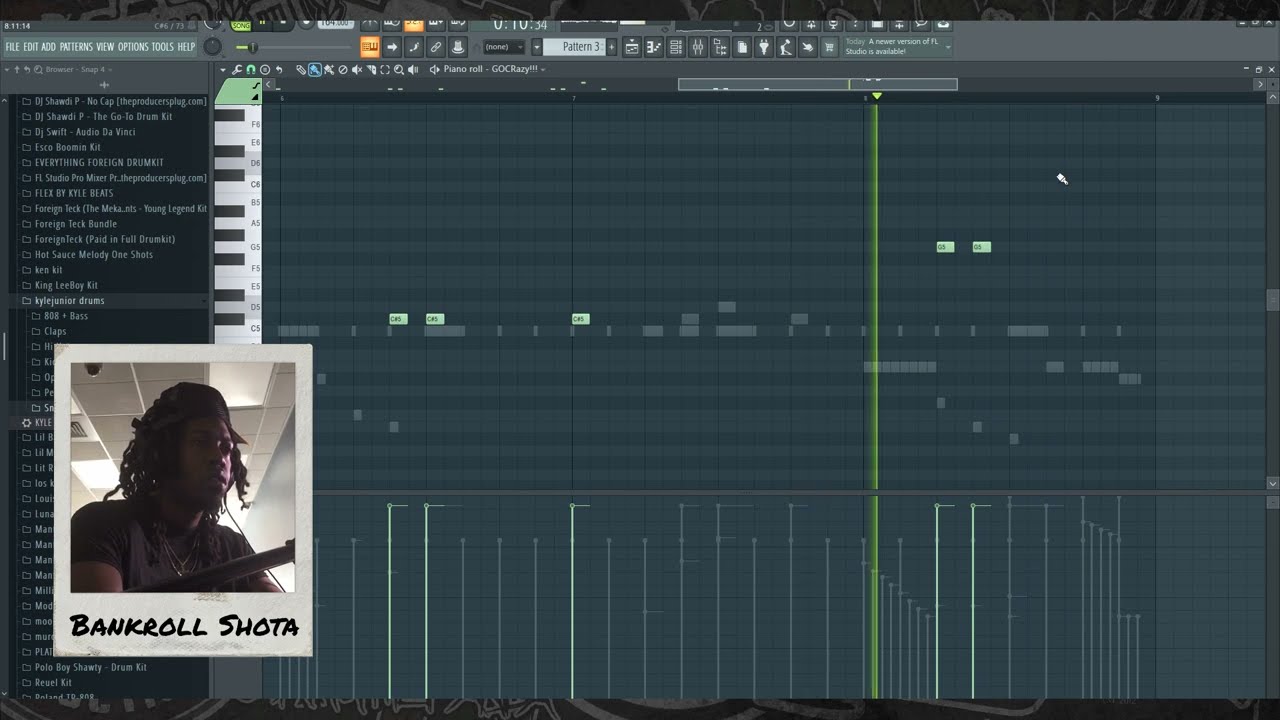1280x720 pixels.
Task: Open the OPTIONS menu
Action: [x=133, y=45]
